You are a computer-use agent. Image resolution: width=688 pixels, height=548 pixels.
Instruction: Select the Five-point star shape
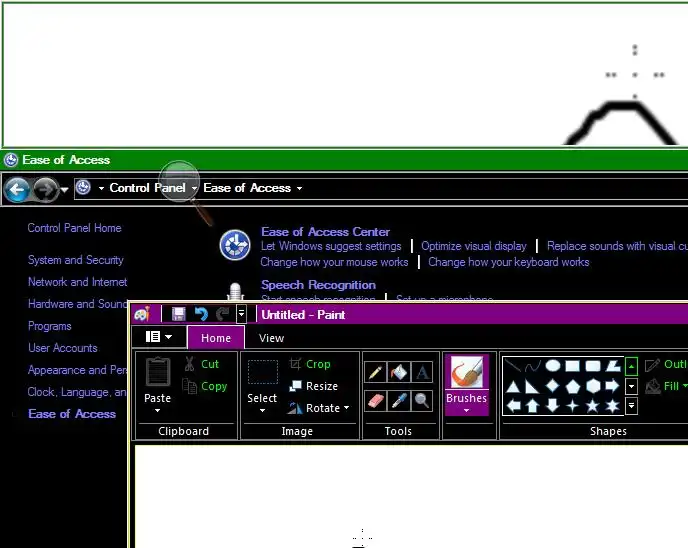point(593,406)
